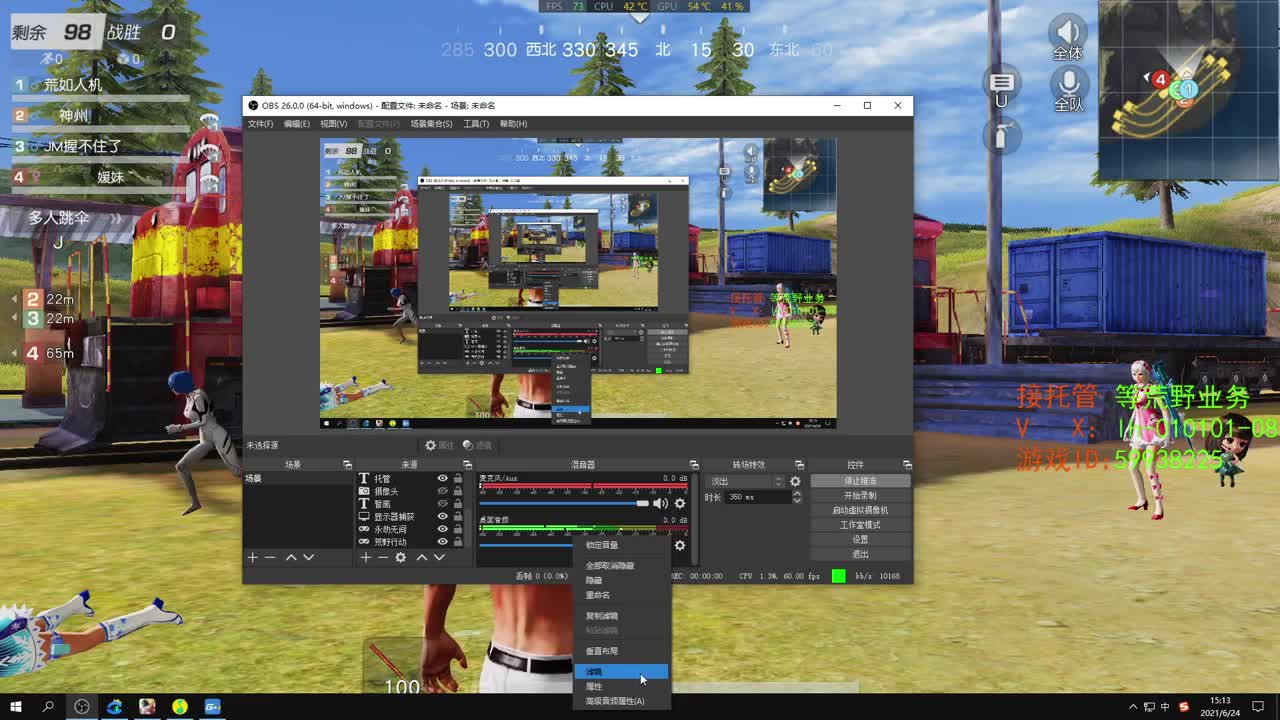Toggle visibility of the 托管 source
The width and height of the screenshot is (1280, 720).
[x=442, y=479]
